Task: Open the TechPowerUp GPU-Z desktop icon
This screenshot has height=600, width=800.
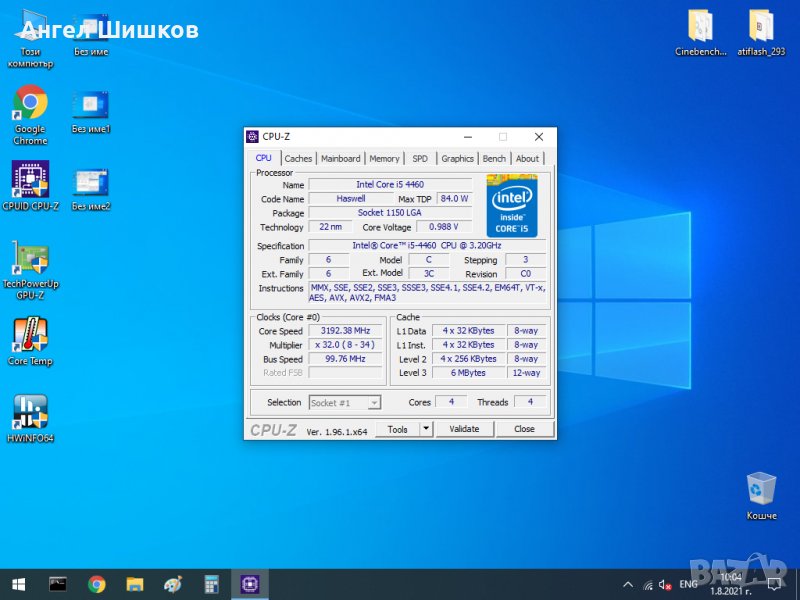Action: [30, 260]
